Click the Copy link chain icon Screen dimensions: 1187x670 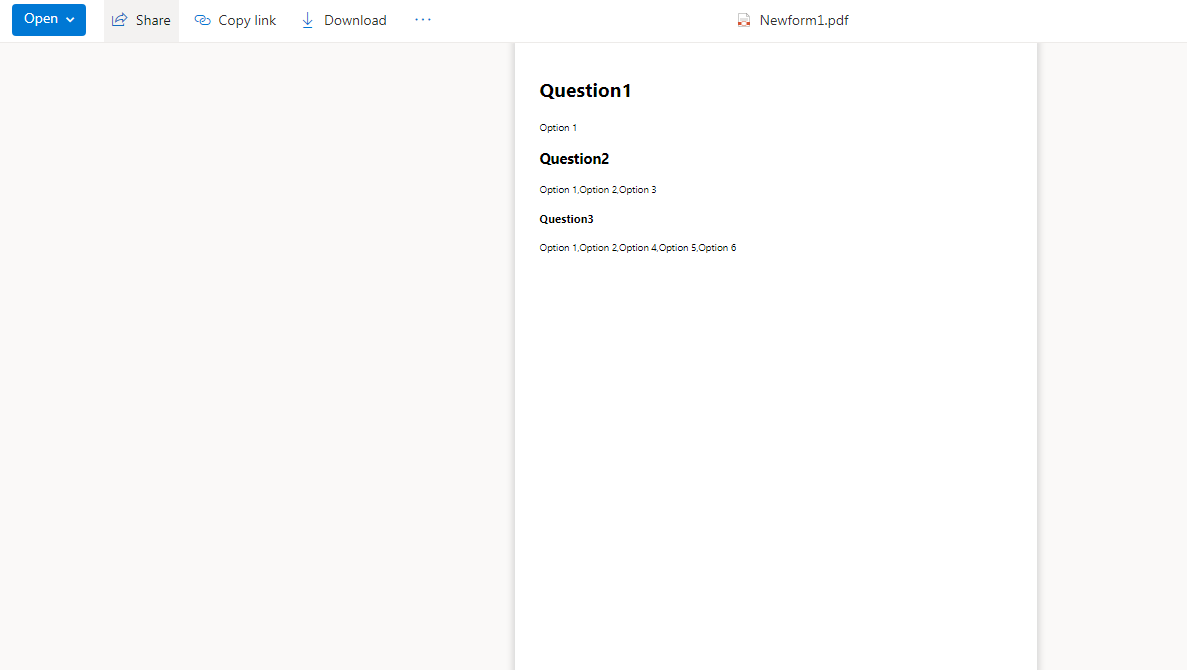202,20
